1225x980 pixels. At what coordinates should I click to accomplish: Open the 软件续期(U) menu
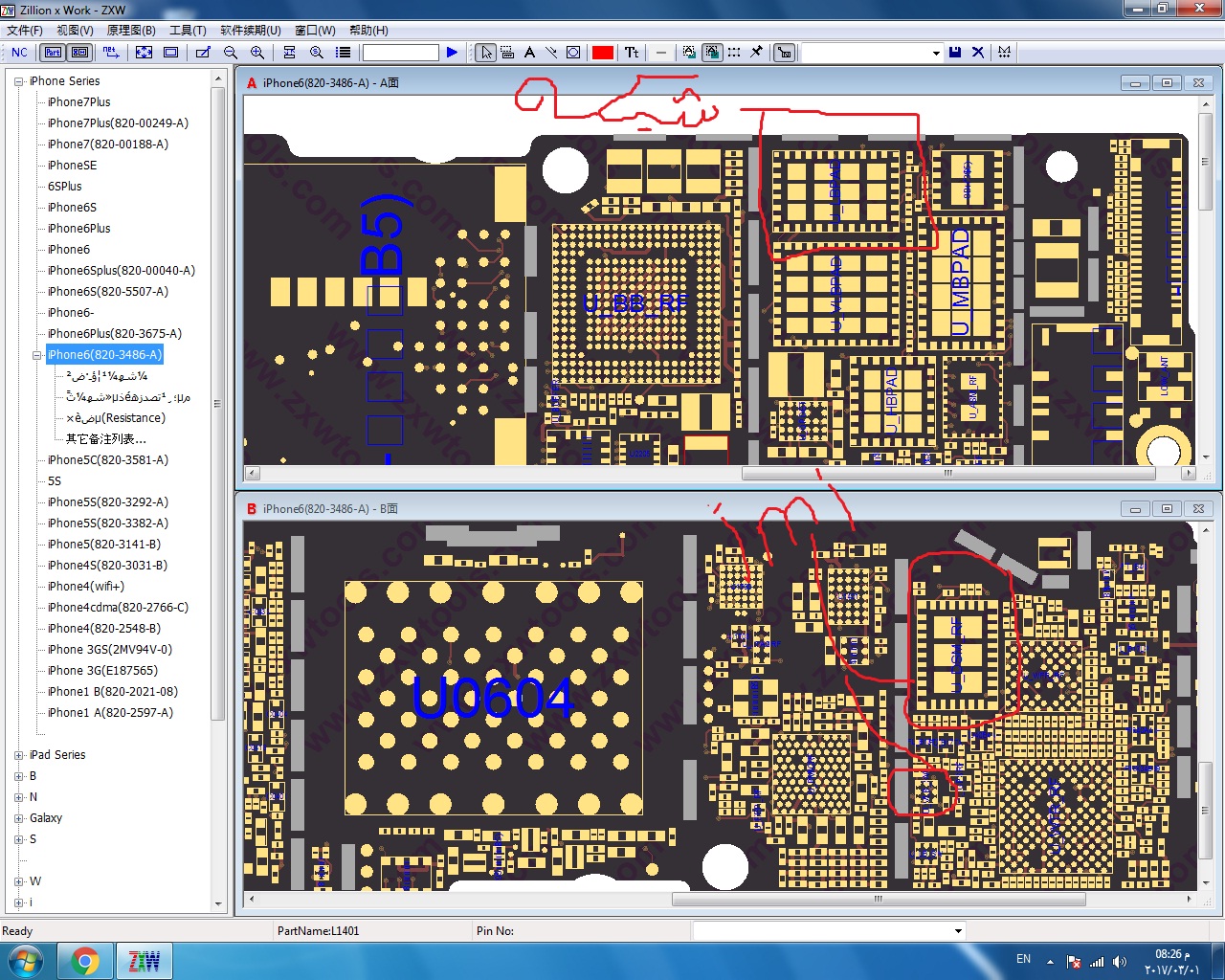pos(251,31)
